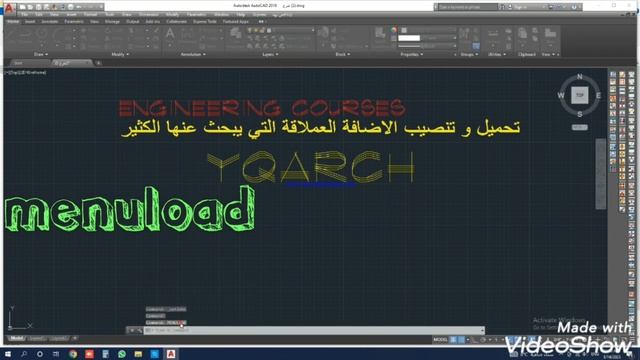Click the taskbar search magnifier icon
The height and width of the screenshot is (360, 640).
click(24, 354)
